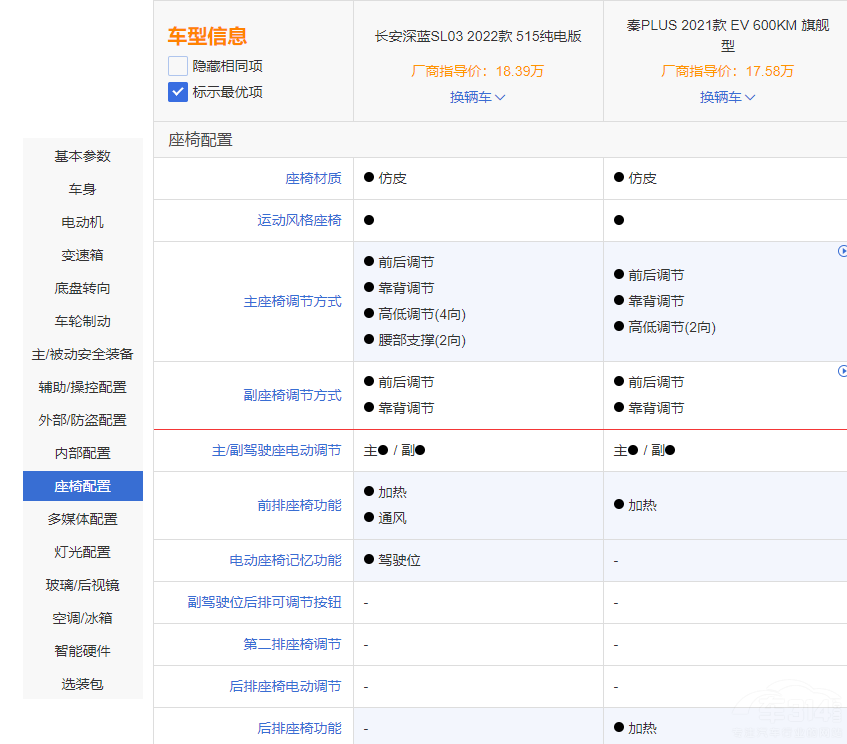847x744 pixels.
Task: Click the 后排座椅功能 parameter link
Action: [x=299, y=728]
